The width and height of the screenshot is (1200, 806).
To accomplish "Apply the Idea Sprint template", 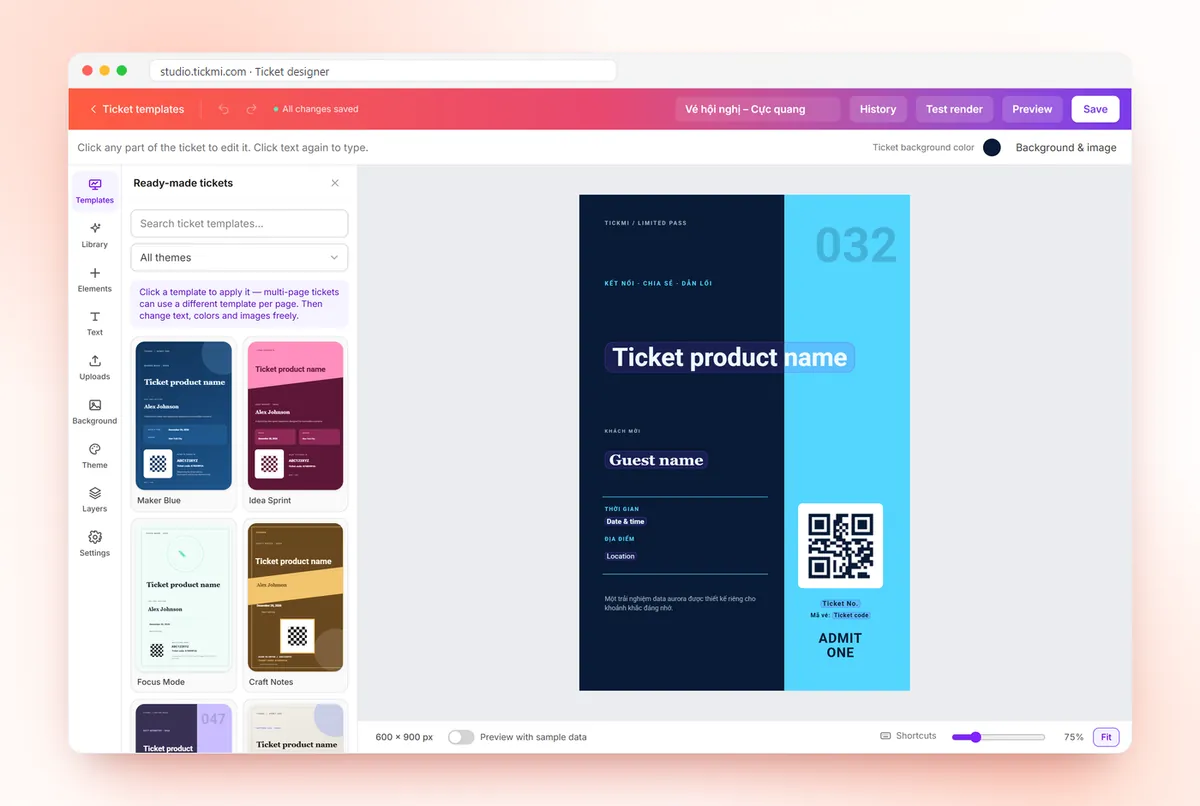I will (x=295, y=423).
